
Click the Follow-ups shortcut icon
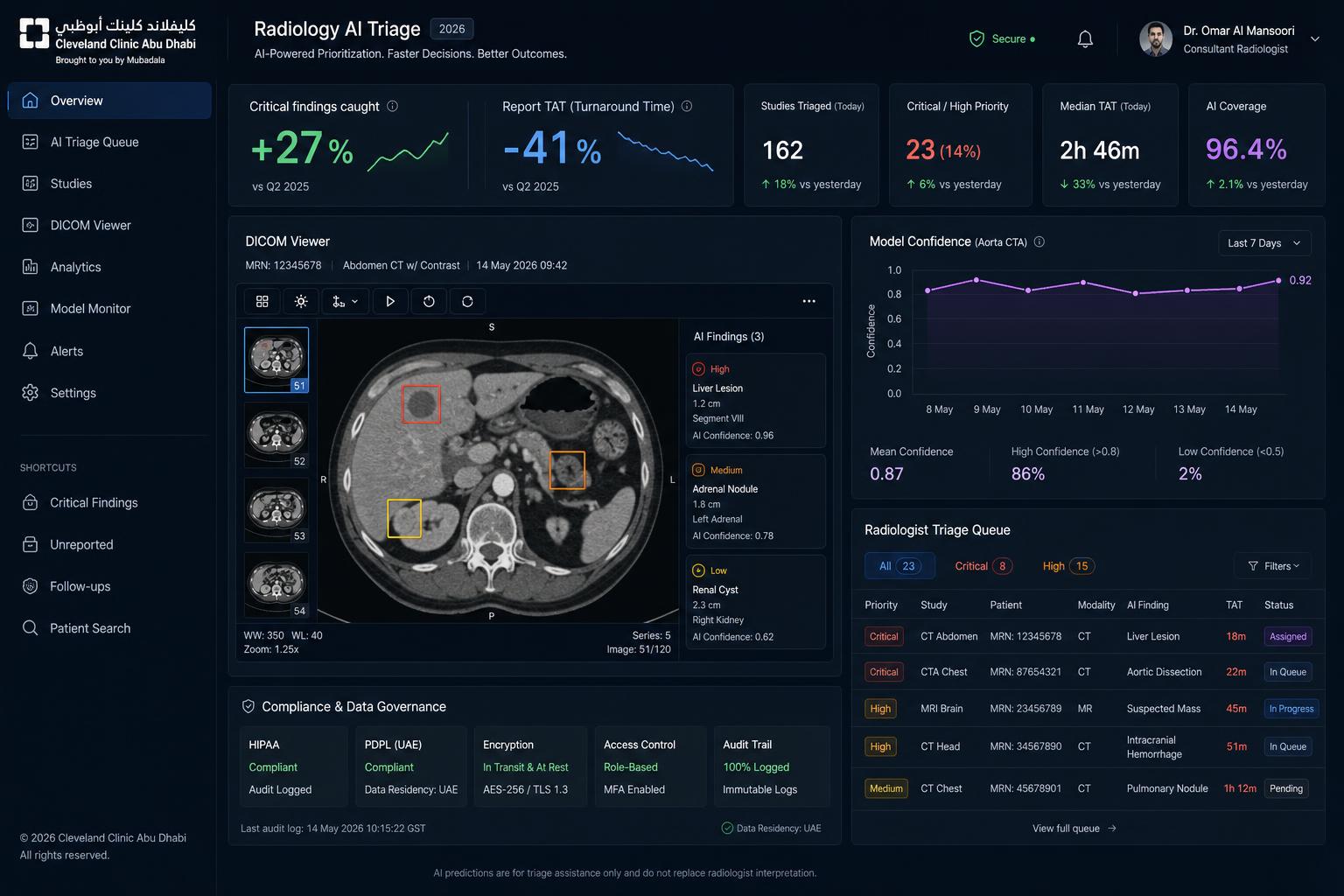coord(30,586)
